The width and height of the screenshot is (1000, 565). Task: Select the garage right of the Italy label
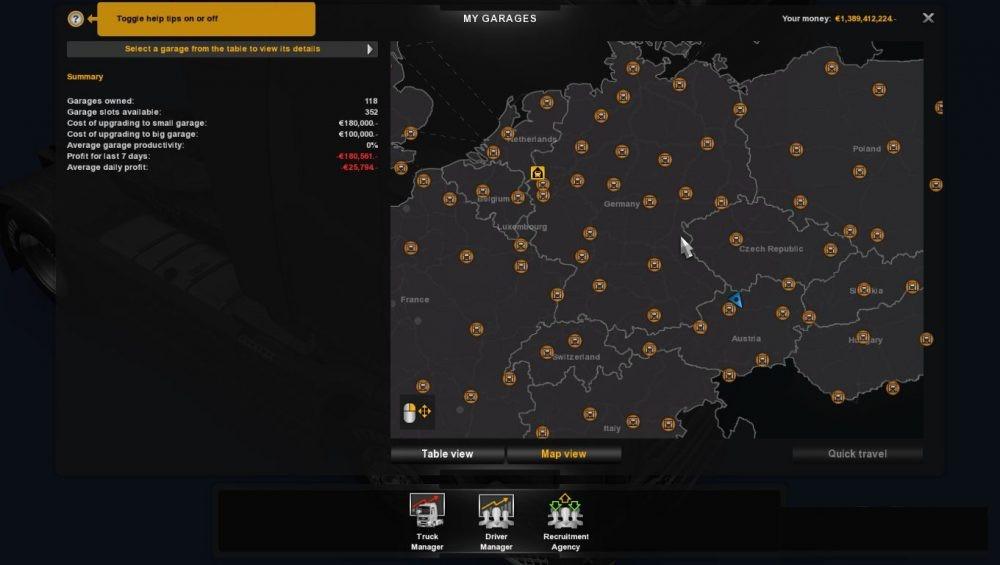(x=633, y=421)
